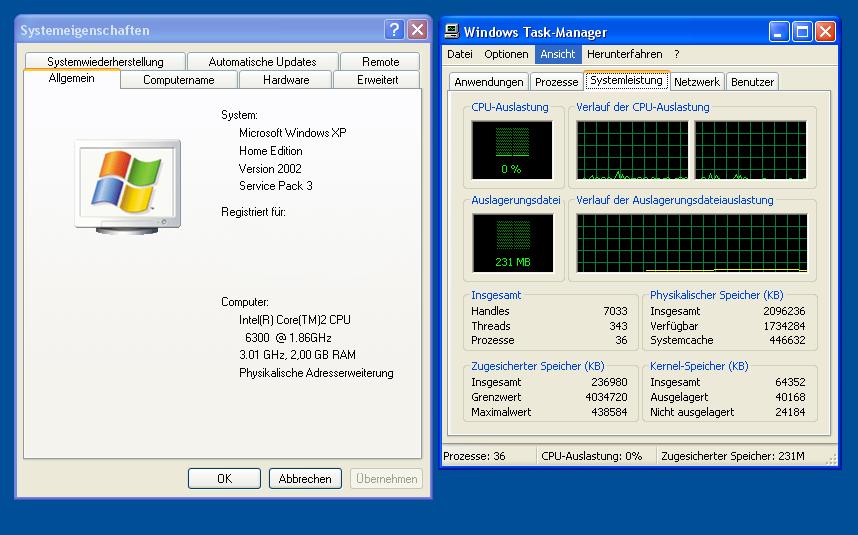Select the Allgemein tab
The image size is (858, 535).
tap(72, 78)
